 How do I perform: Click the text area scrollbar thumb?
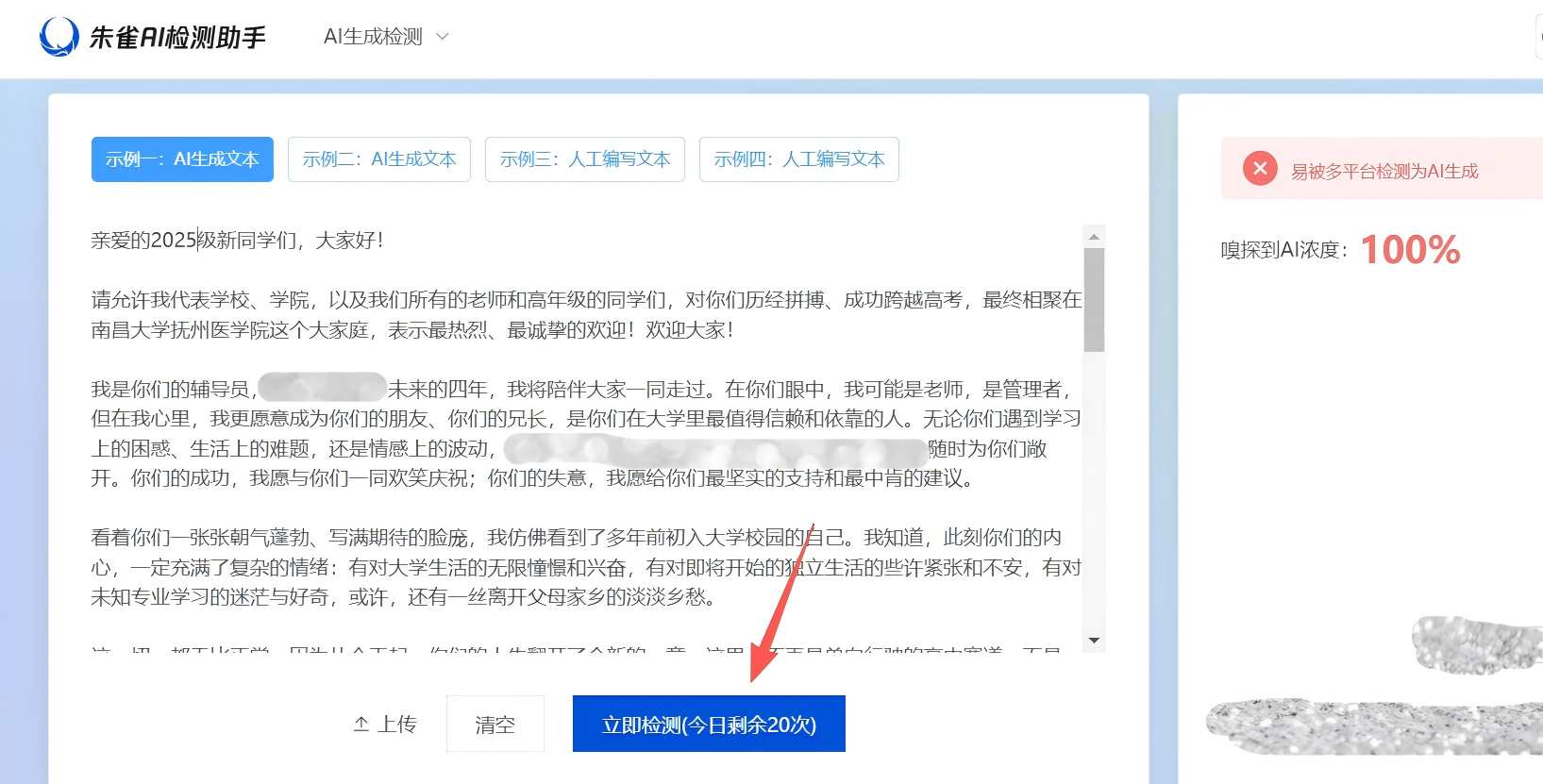[x=1094, y=300]
